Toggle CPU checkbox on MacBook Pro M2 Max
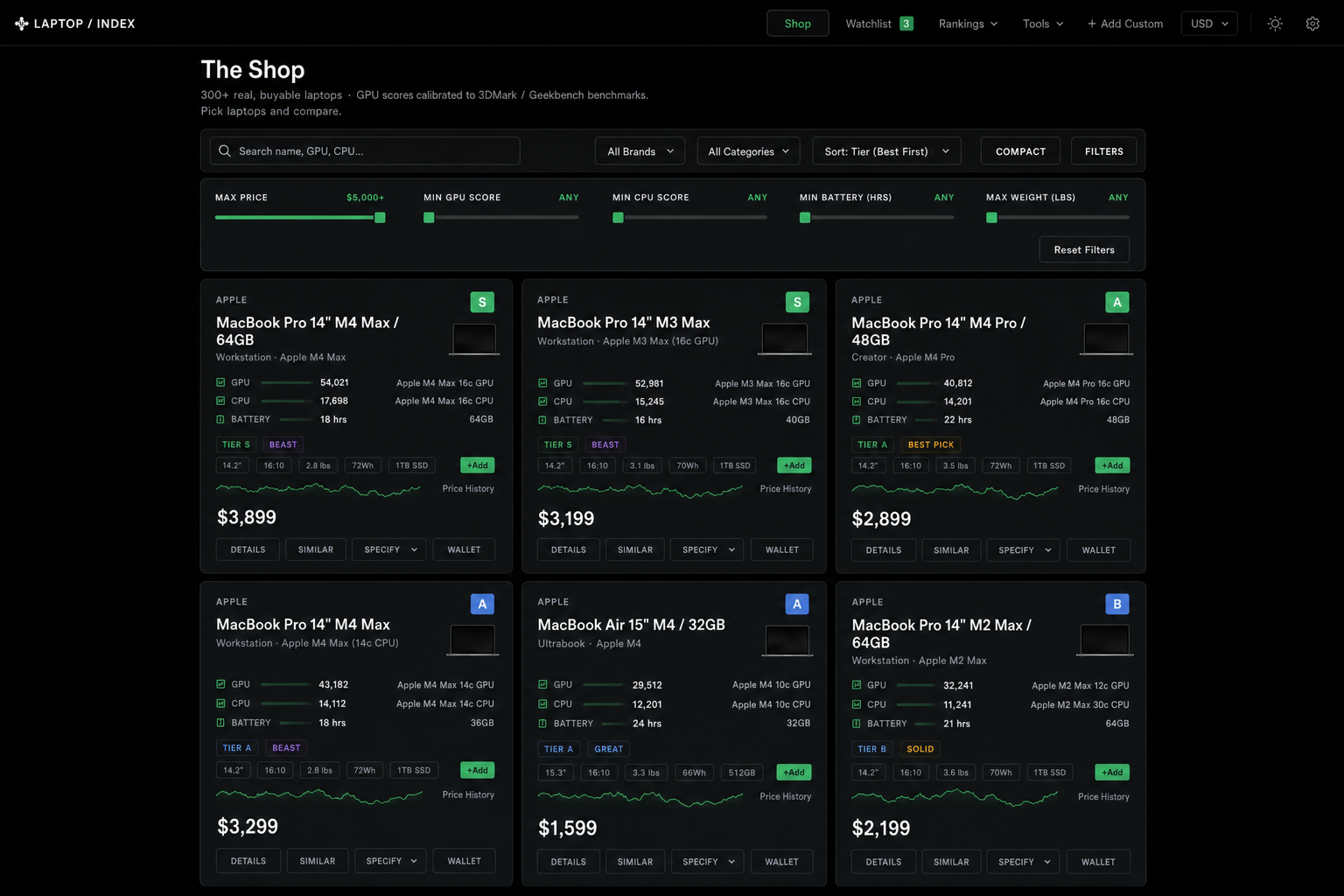 [856, 704]
